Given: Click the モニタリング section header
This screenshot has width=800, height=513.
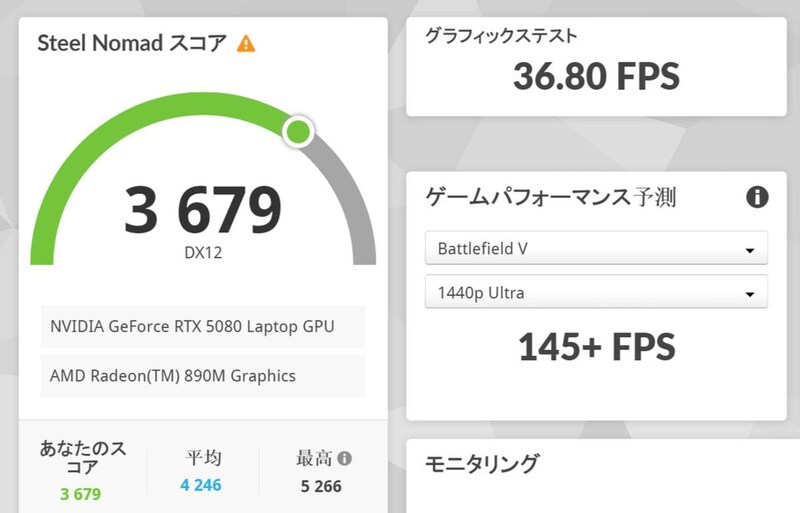Looking at the screenshot, I should point(482,463).
